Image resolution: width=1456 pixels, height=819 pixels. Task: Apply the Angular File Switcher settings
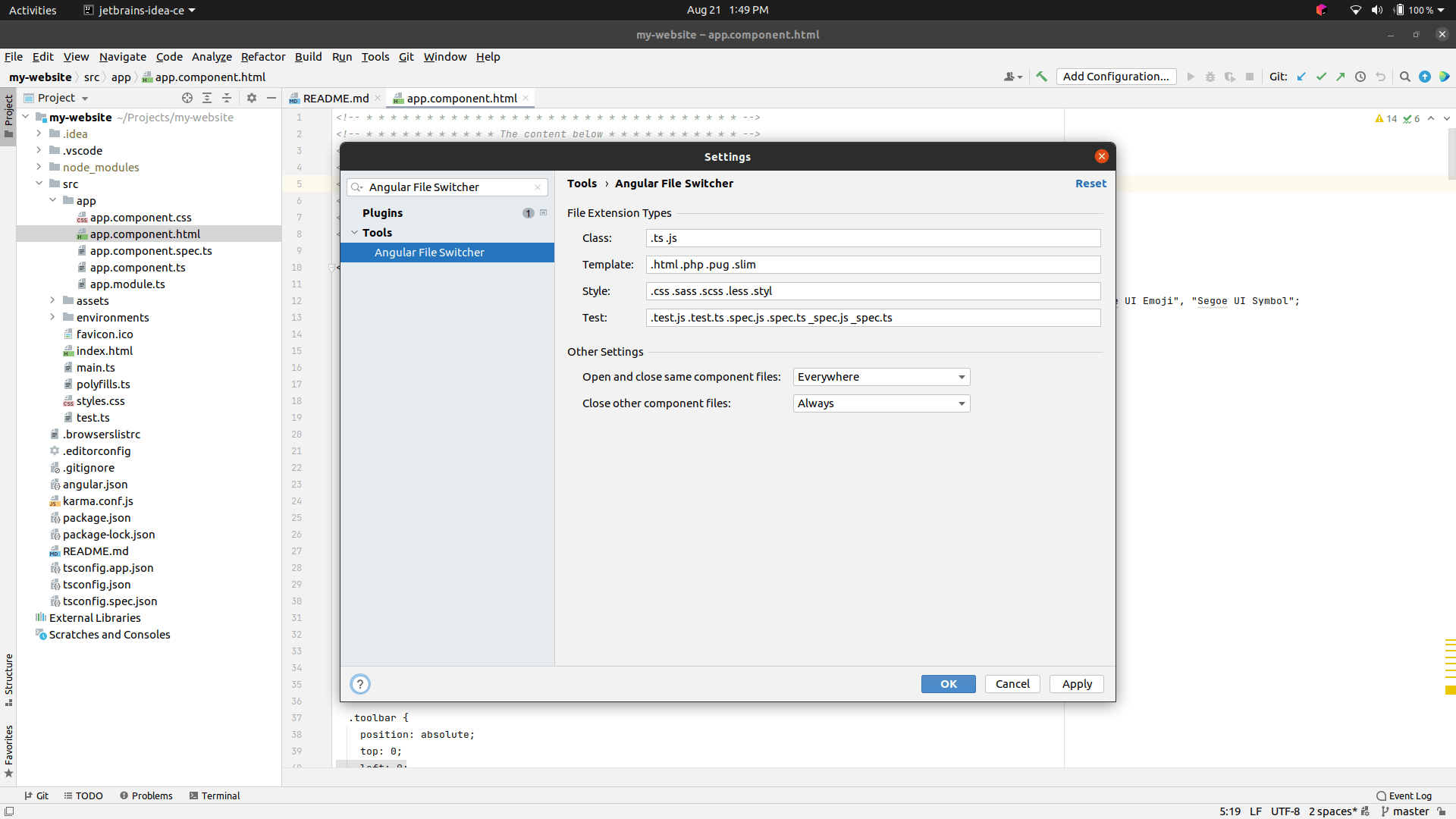tap(1076, 683)
